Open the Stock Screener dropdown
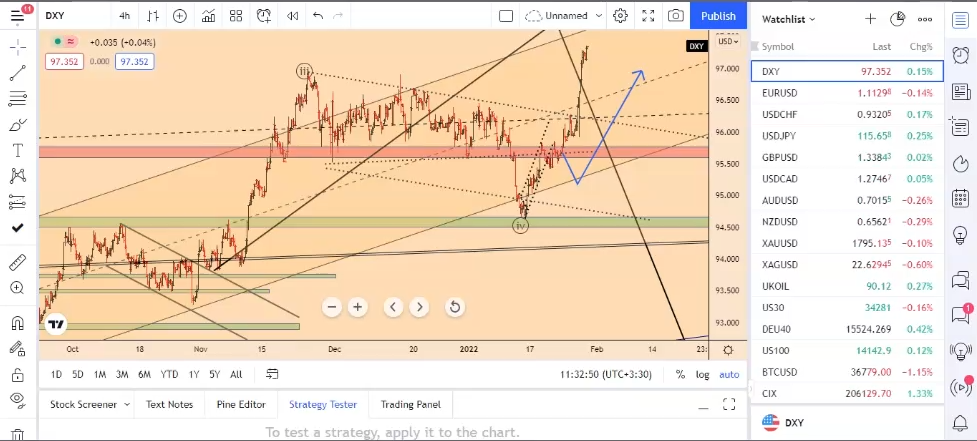 (x=90, y=404)
